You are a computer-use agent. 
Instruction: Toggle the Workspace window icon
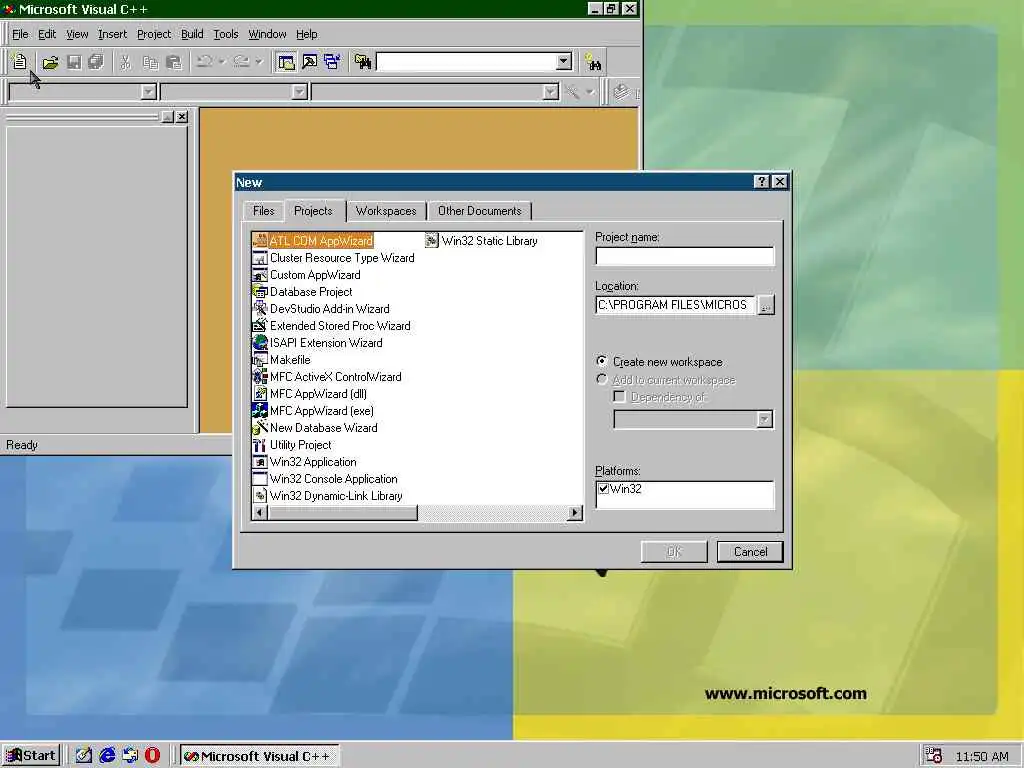click(x=286, y=62)
